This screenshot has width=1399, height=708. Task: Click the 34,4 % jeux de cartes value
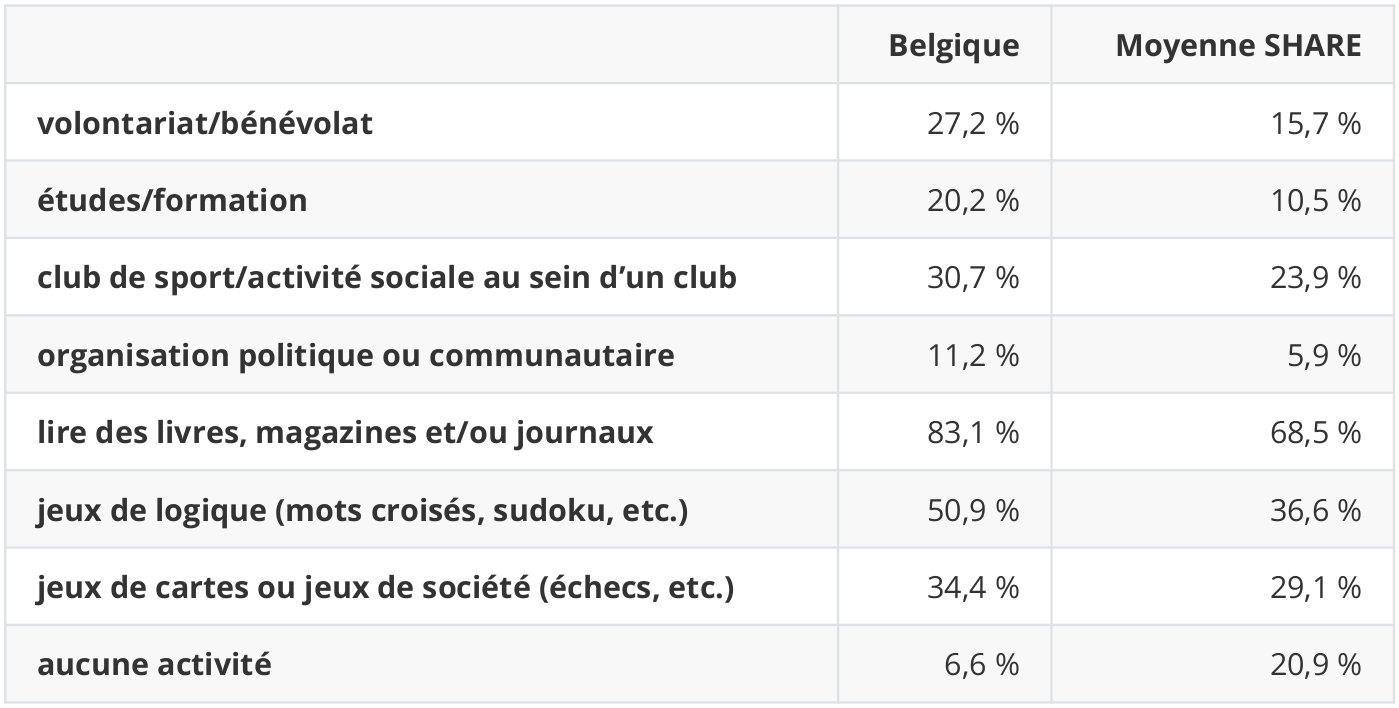click(x=973, y=587)
